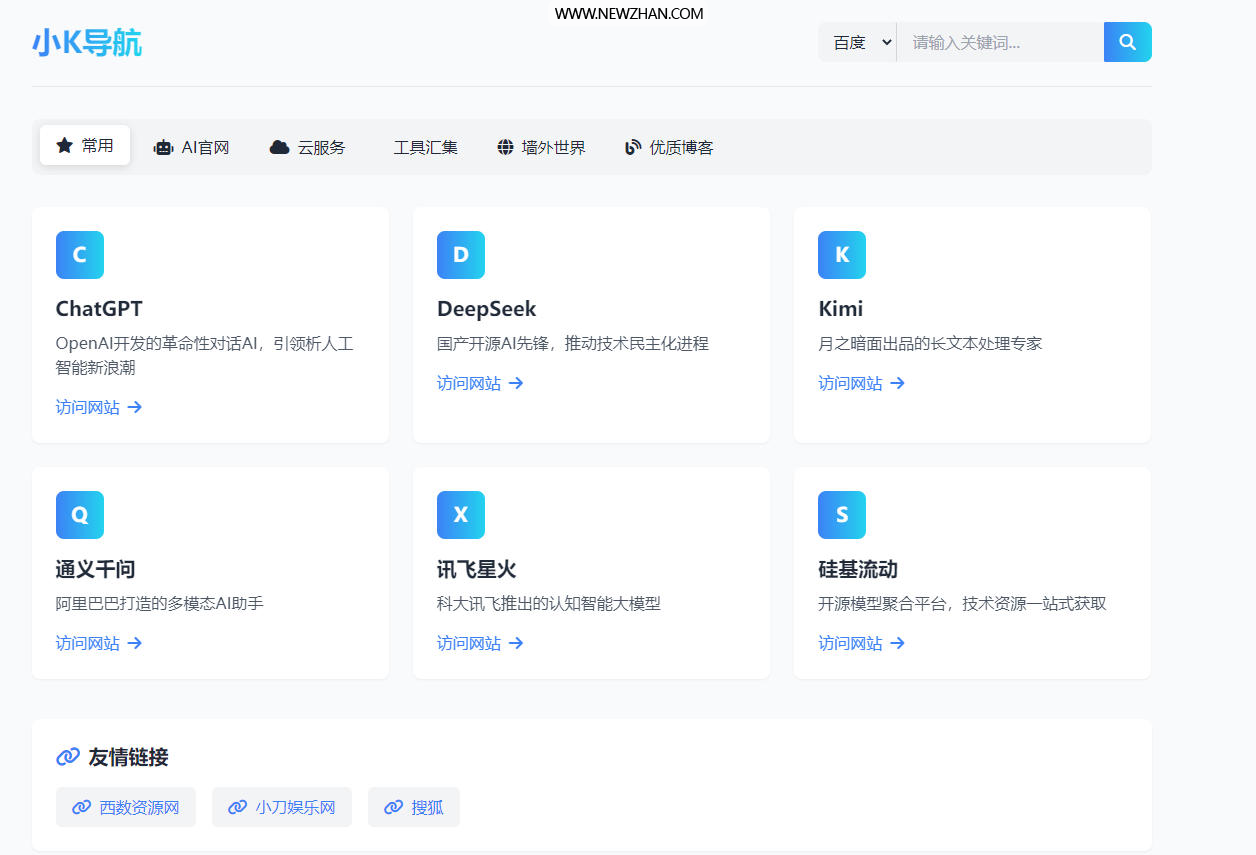
Task: Open the 墙外世界 category
Action: point(541,146)
